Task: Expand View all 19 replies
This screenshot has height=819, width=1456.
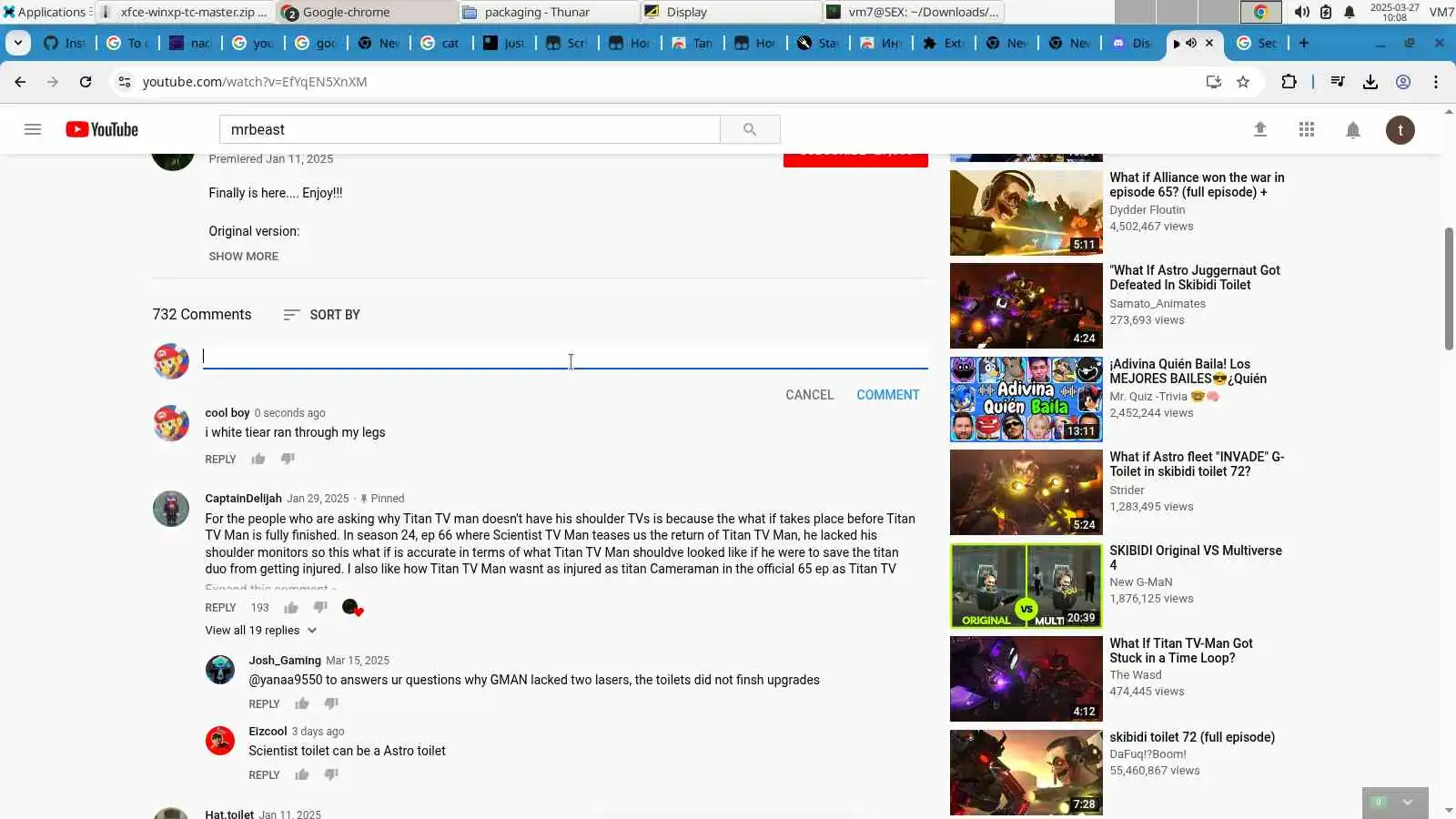Action: (x=261, y=630)
